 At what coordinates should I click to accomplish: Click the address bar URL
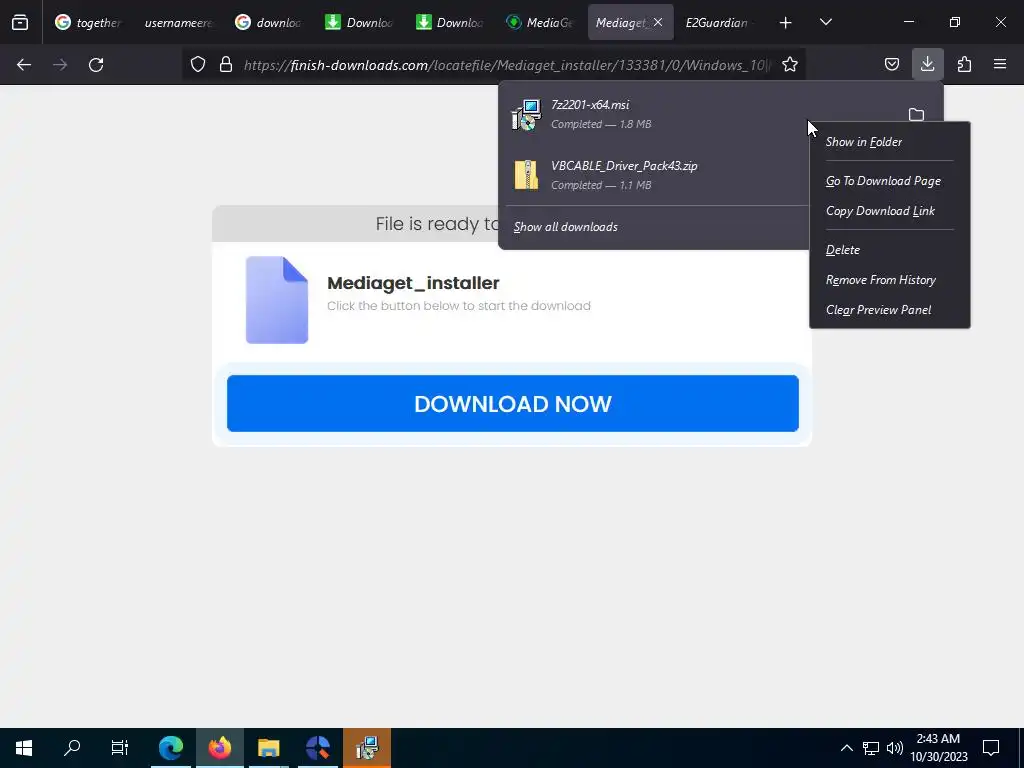[507, 65]
